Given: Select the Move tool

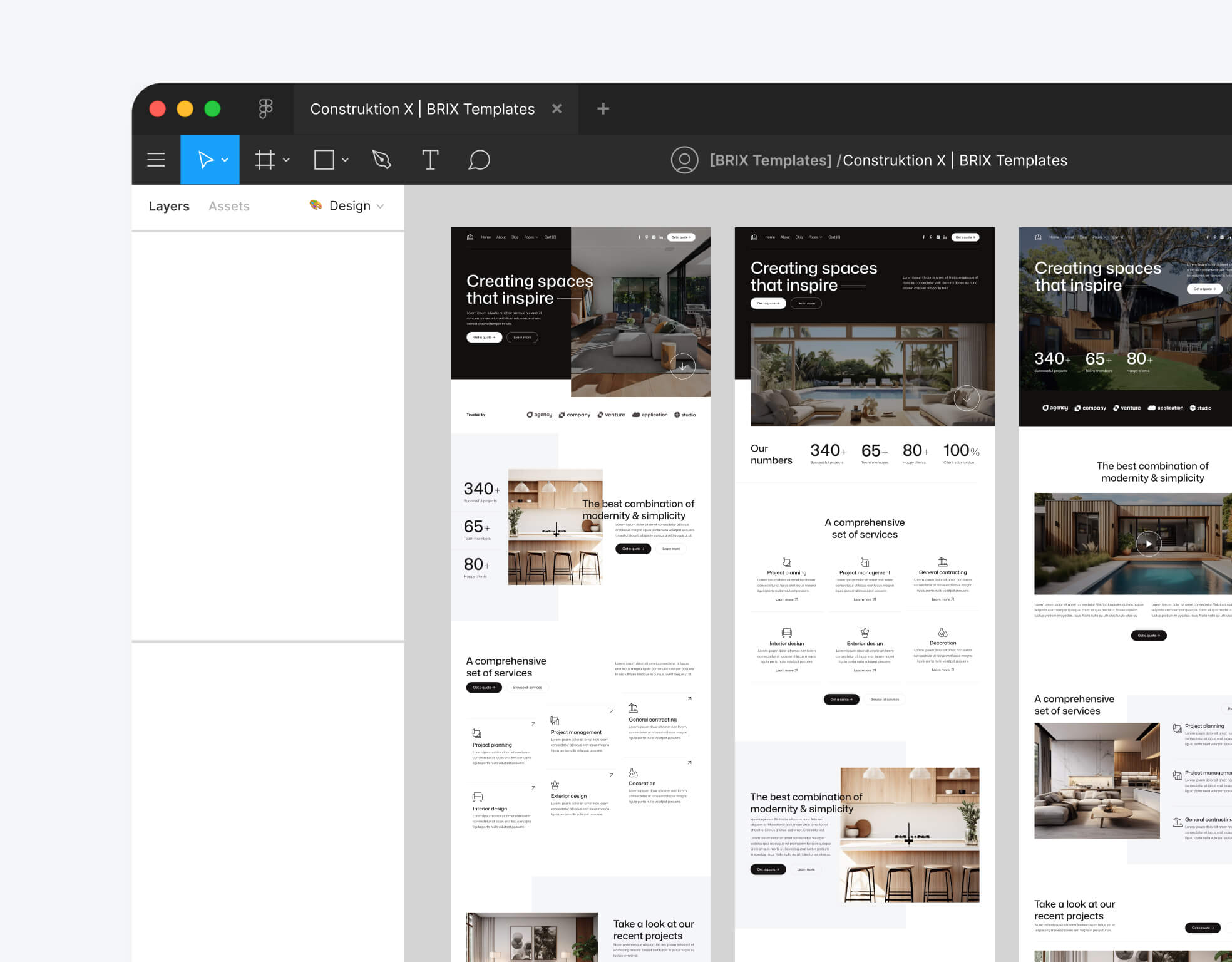Looking at the screenshot, I should click(x=205, y=160).
